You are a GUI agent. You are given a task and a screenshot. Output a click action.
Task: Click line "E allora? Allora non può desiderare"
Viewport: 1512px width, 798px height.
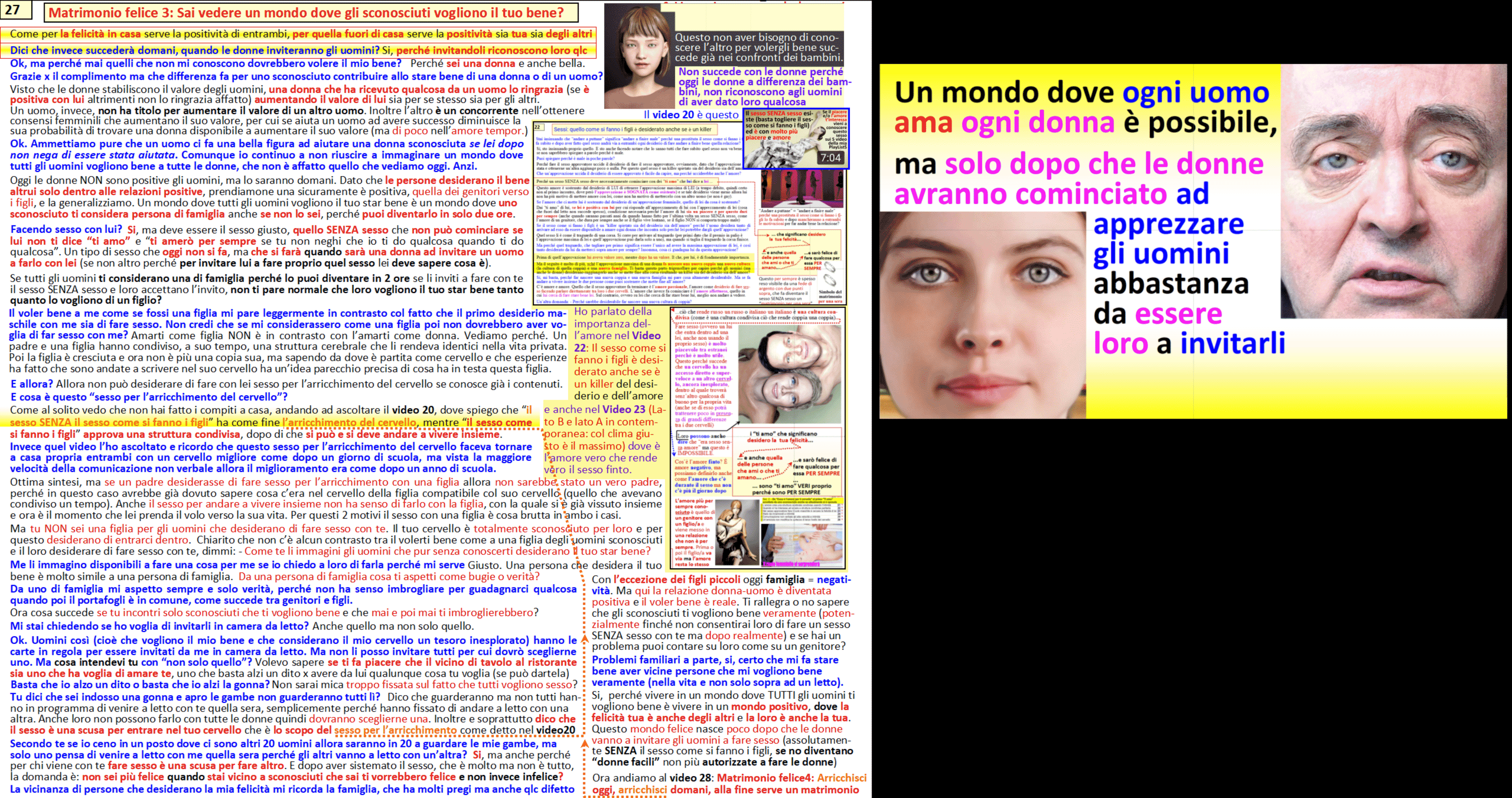click(x=286, y=384)
